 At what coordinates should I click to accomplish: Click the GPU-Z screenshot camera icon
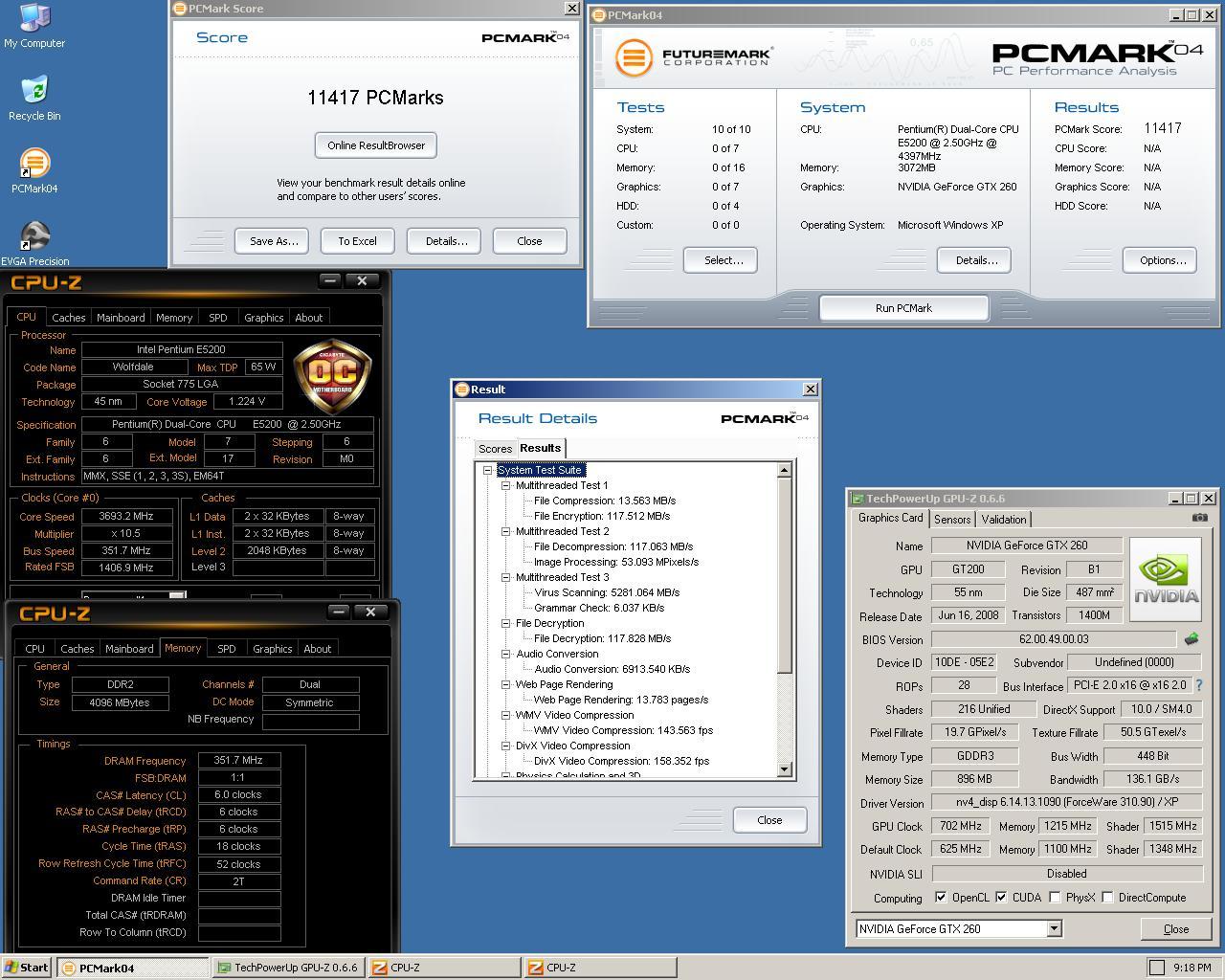point(1199,518)
